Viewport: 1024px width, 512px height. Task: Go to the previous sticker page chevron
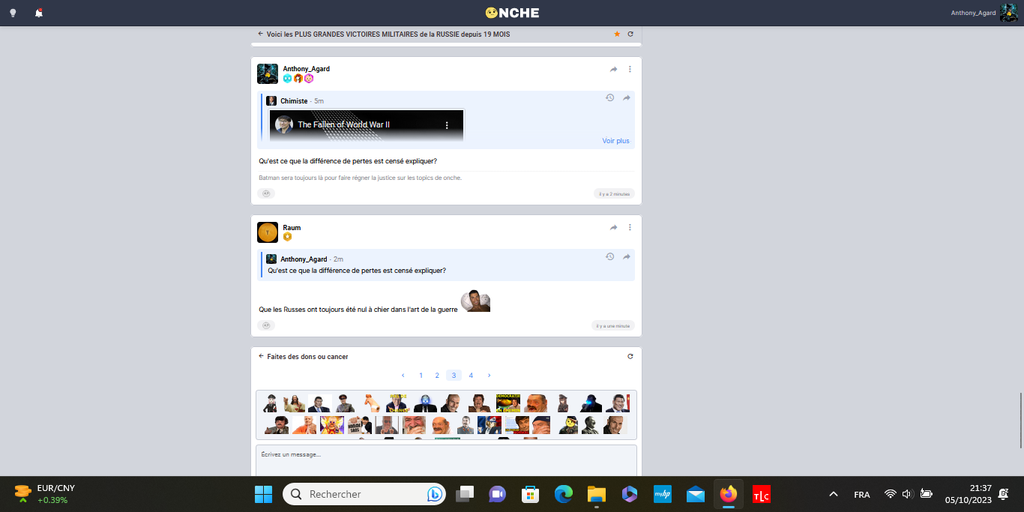pos(403,376)
